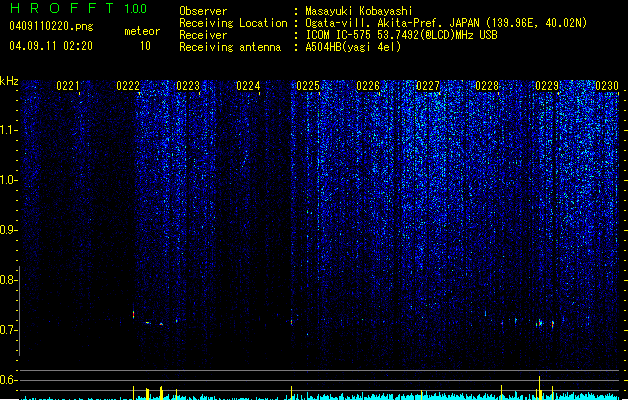Click the 0.7 kHz axis label

tap(8, 330)
